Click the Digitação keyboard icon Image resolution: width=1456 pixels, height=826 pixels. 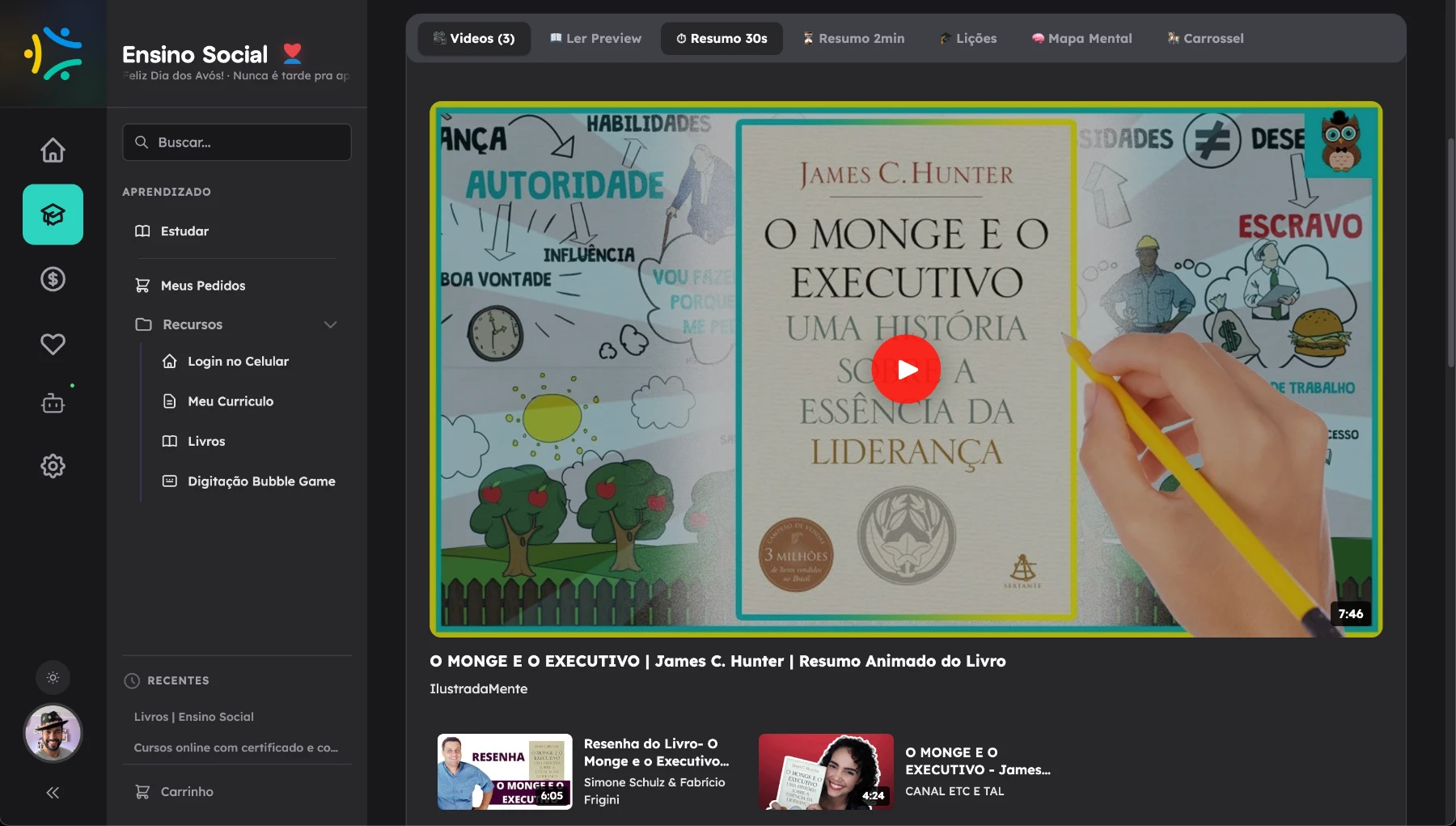point(170,481)
